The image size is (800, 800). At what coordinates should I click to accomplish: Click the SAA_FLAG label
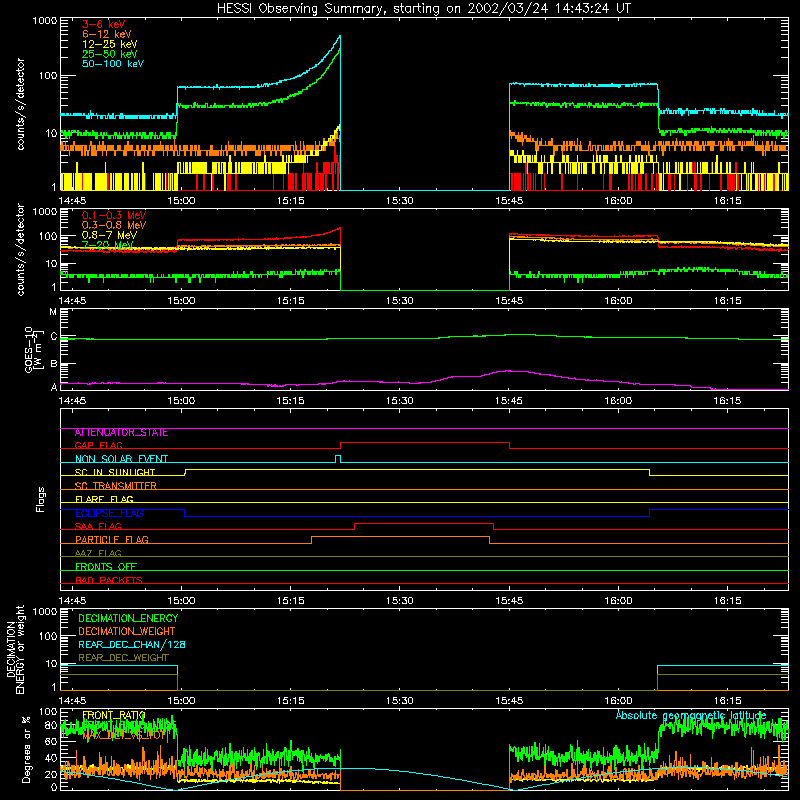click(x=98, y=527)
